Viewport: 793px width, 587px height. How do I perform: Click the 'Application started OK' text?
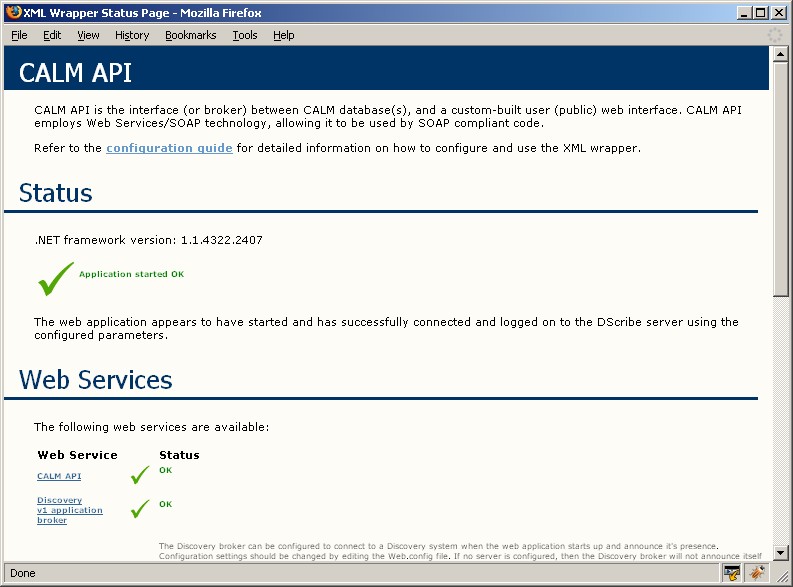131,274
